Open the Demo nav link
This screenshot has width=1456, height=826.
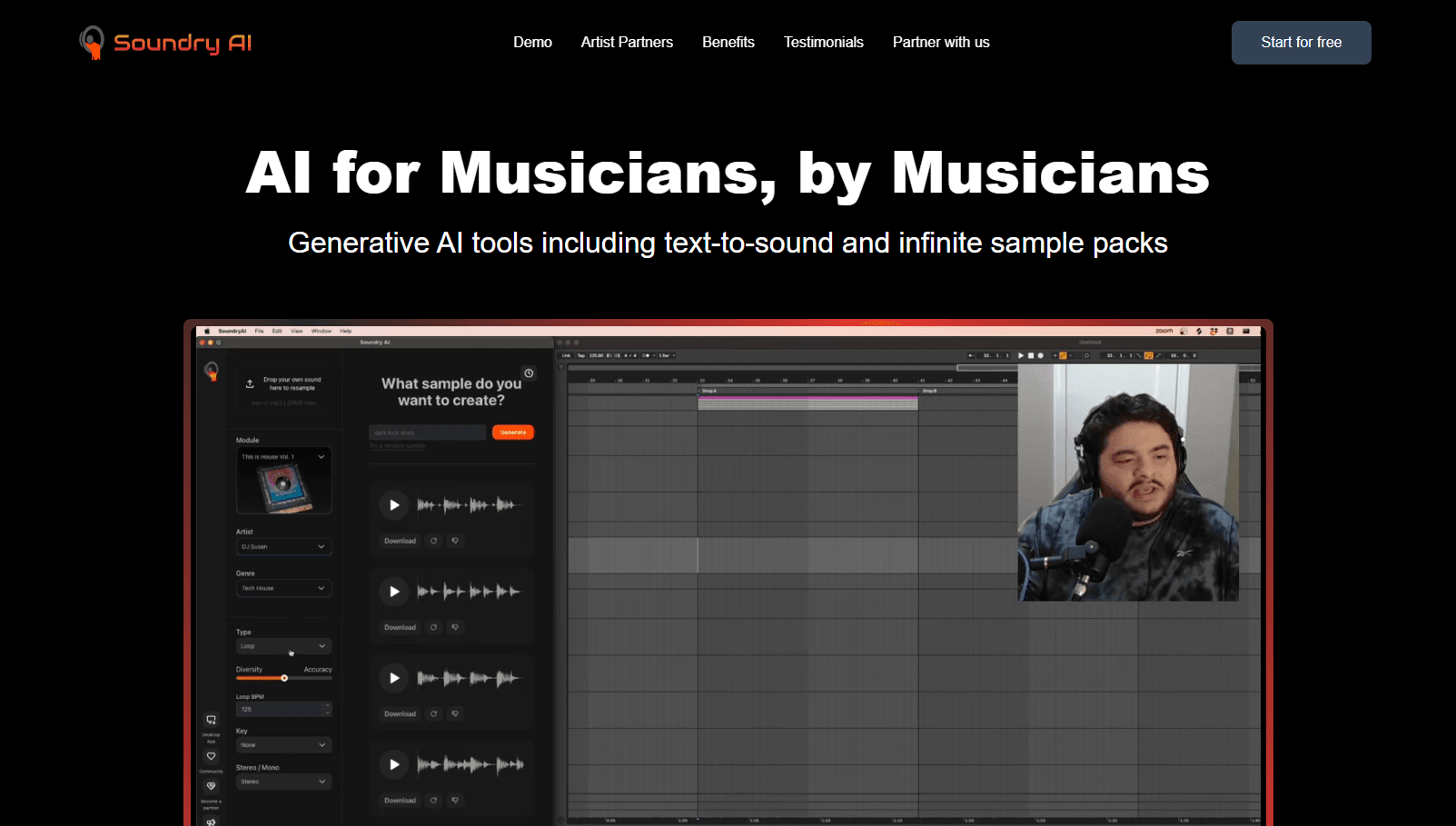[532, 43]
